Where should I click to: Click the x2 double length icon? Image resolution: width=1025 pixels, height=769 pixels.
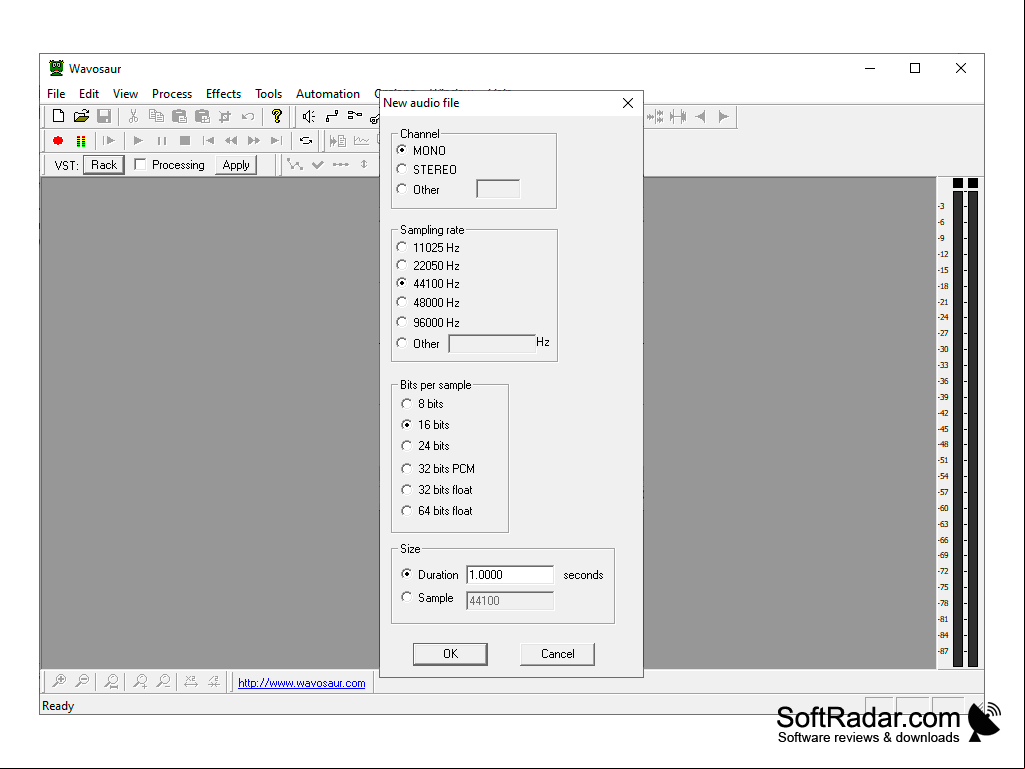191,681
